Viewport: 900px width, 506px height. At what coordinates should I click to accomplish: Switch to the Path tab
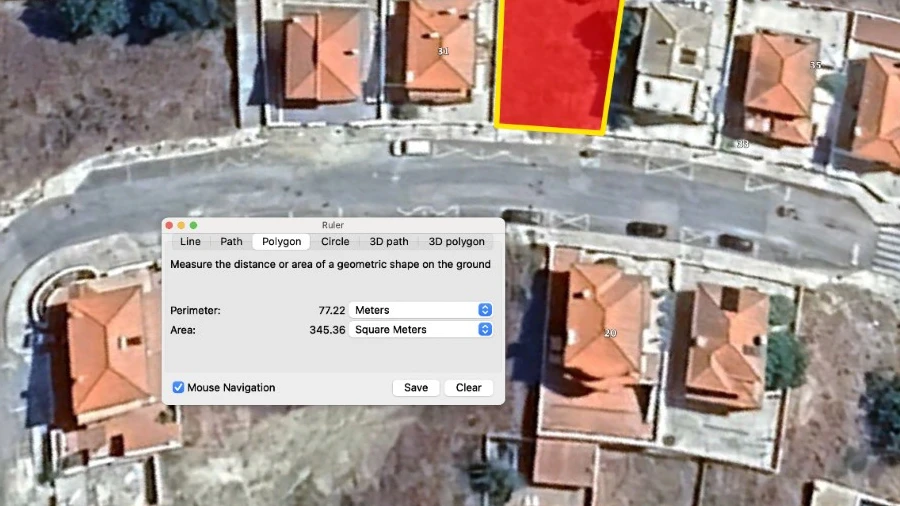231,242
